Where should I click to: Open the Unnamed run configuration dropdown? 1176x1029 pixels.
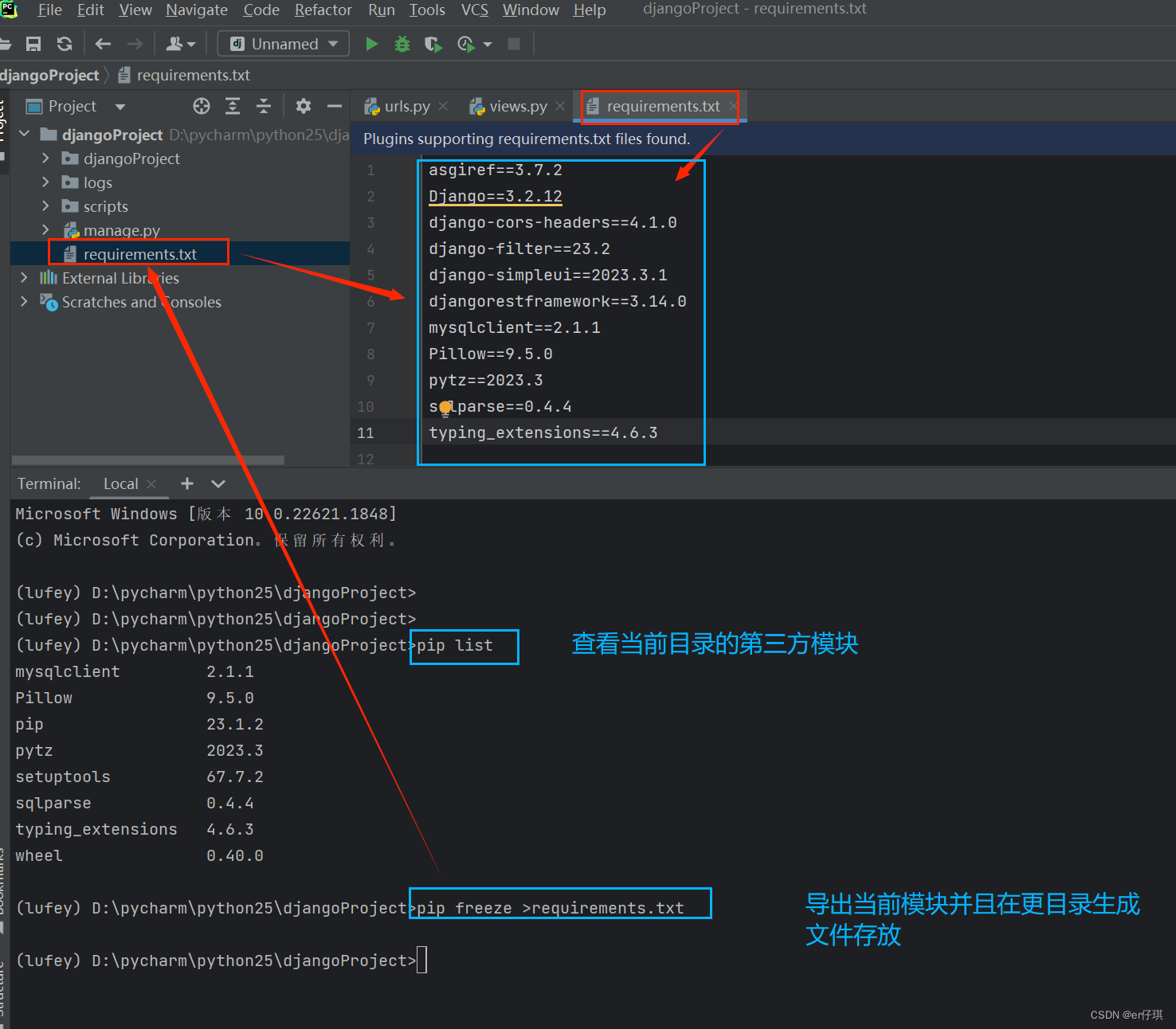coord(284,44)
